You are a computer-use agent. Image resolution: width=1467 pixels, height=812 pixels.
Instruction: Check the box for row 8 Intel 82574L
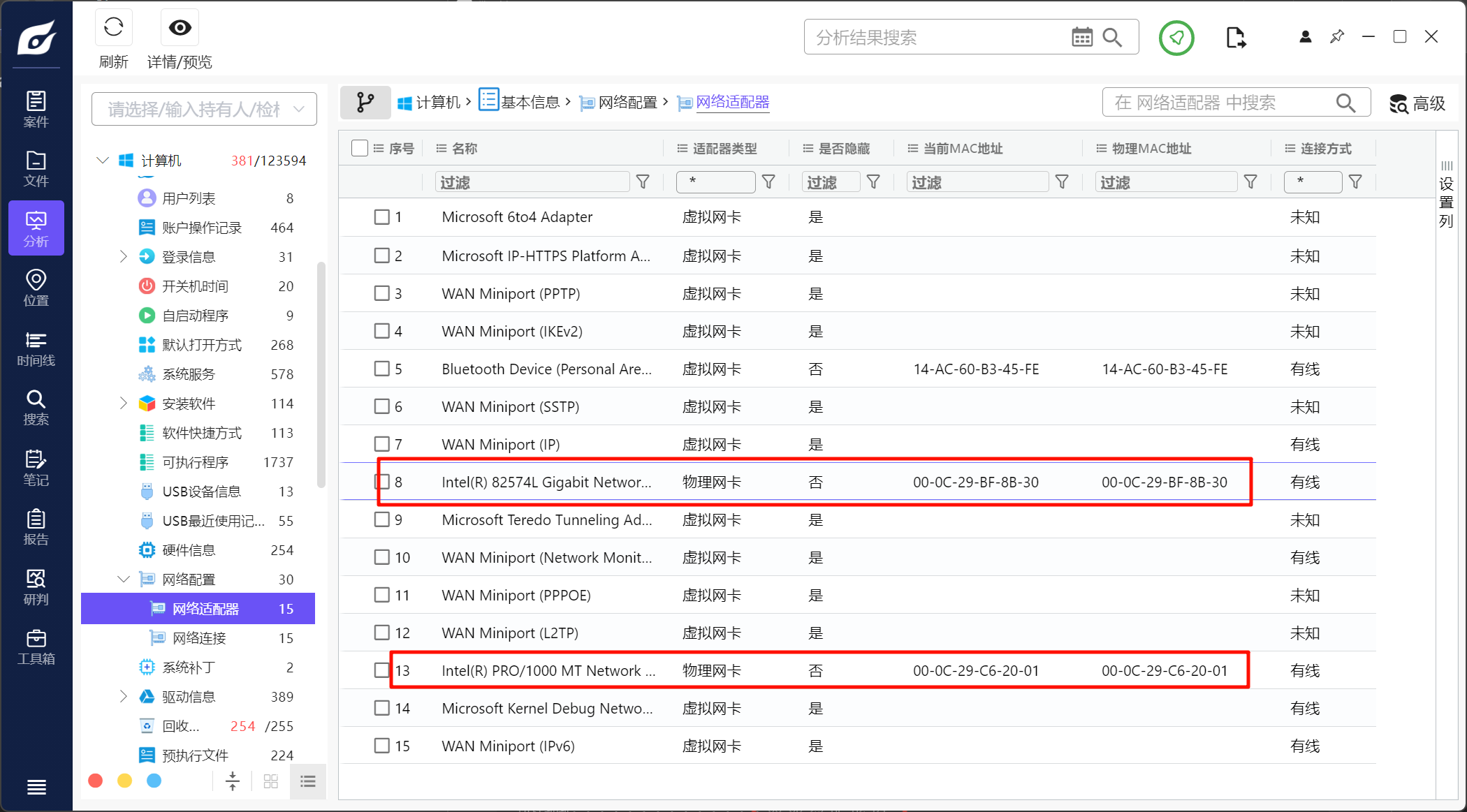pos(382,482)
